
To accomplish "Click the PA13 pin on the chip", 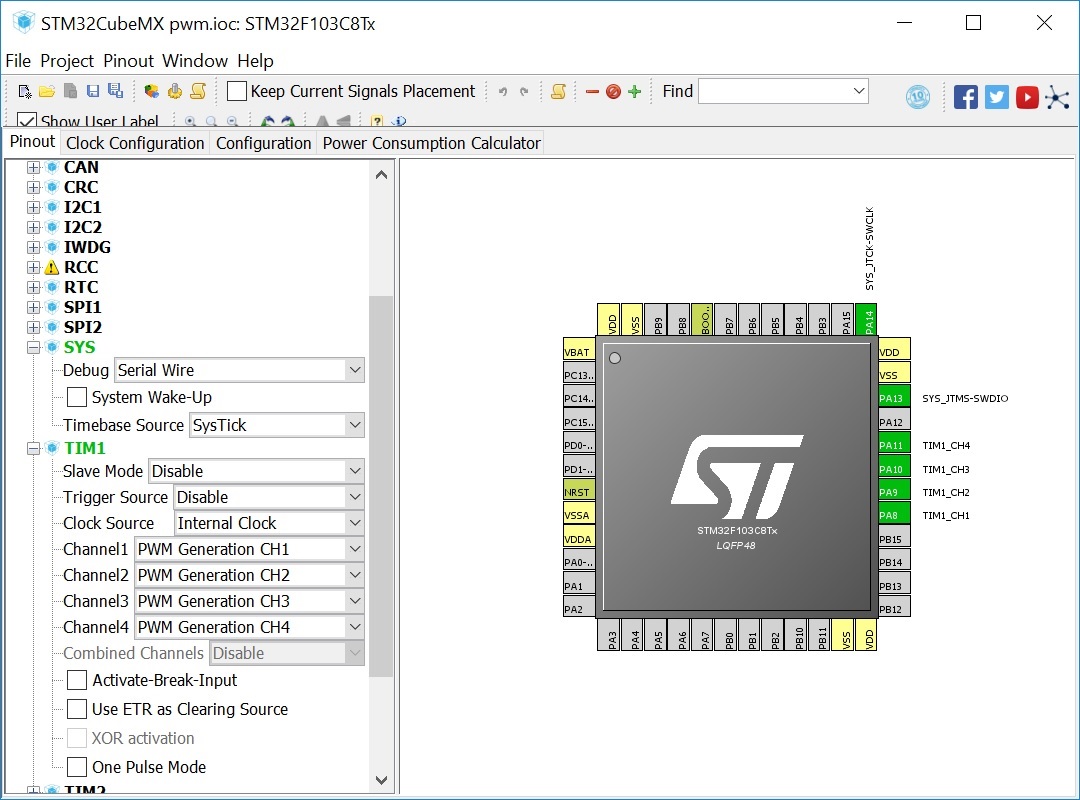I will [894, 398].
